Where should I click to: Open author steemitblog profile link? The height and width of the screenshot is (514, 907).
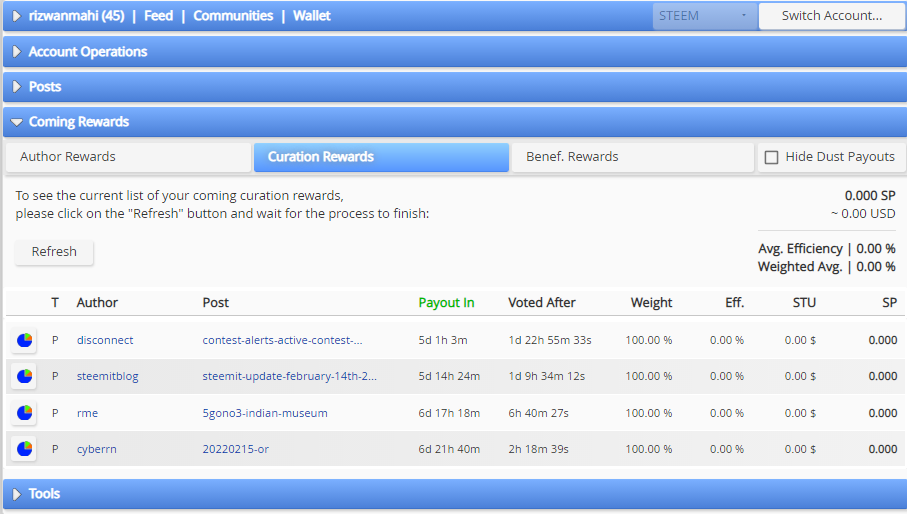(108, 376)
